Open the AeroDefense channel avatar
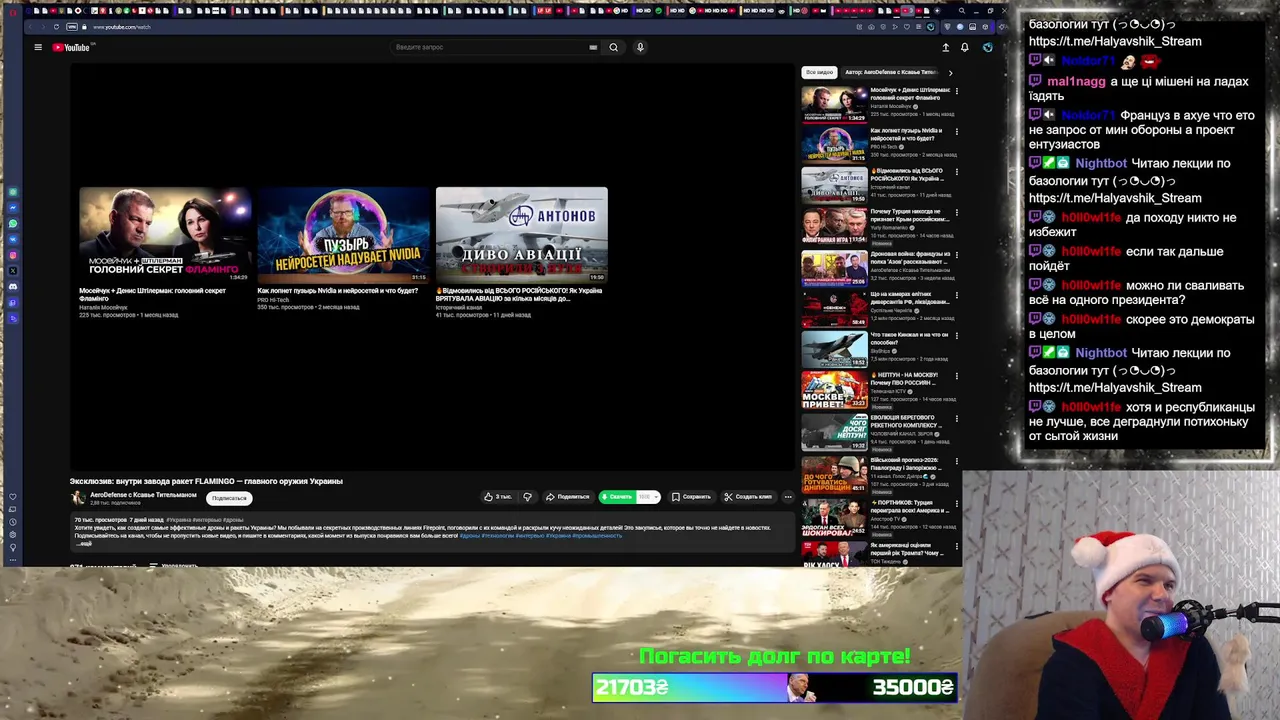The height and width of the screenshot is (720, 1280). [78, 498]
